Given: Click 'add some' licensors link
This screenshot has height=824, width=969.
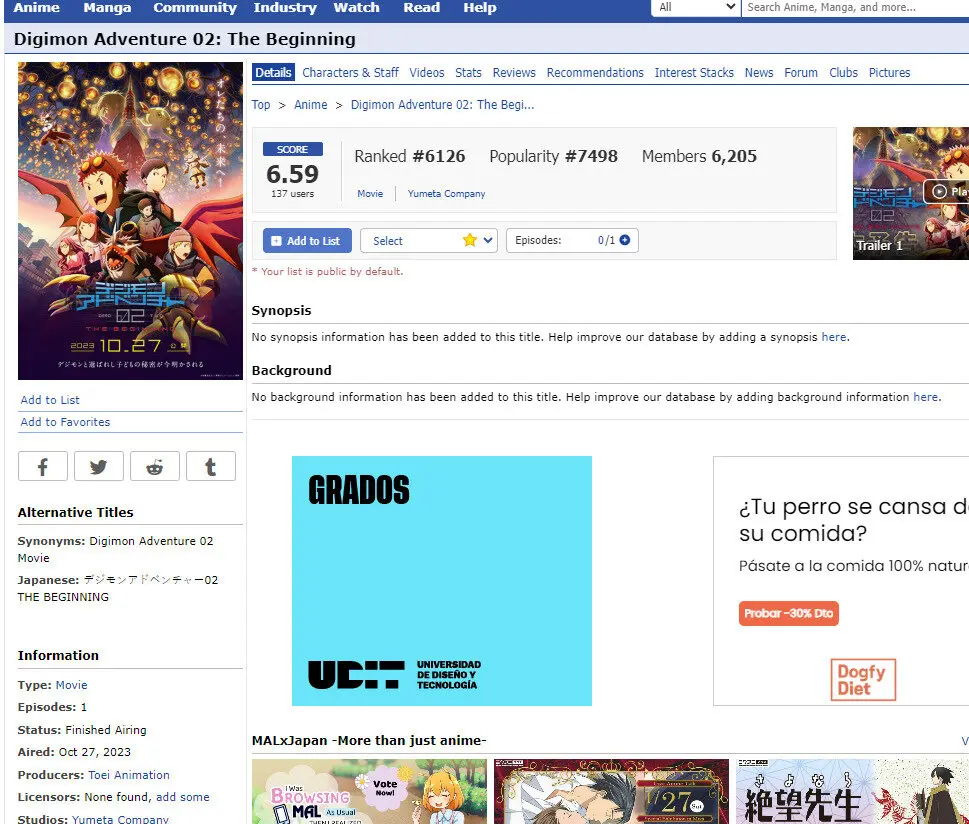Looking at the screenshot, I should (x=183, y=797).
